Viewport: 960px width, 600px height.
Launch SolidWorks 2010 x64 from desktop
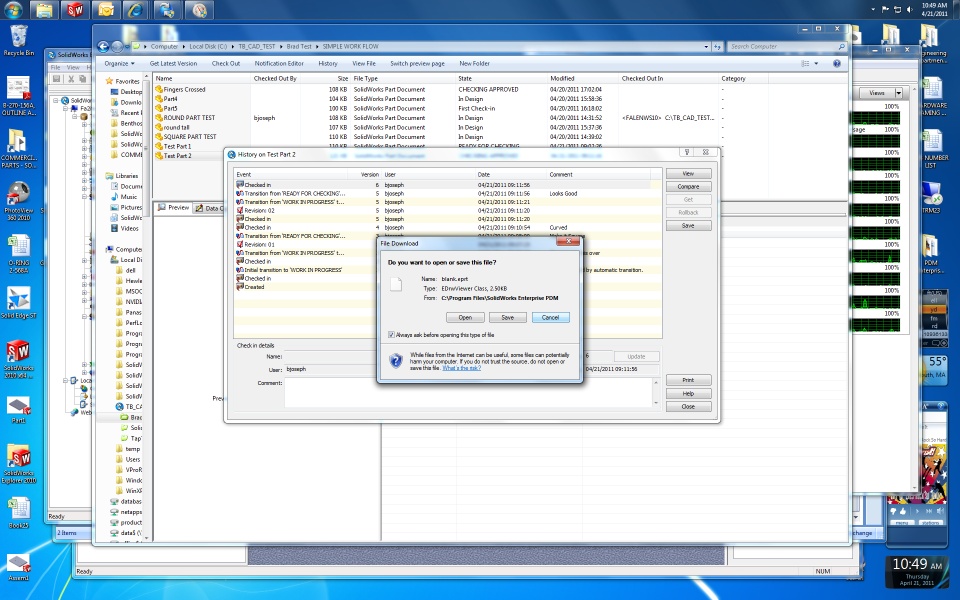pos(18,359)
